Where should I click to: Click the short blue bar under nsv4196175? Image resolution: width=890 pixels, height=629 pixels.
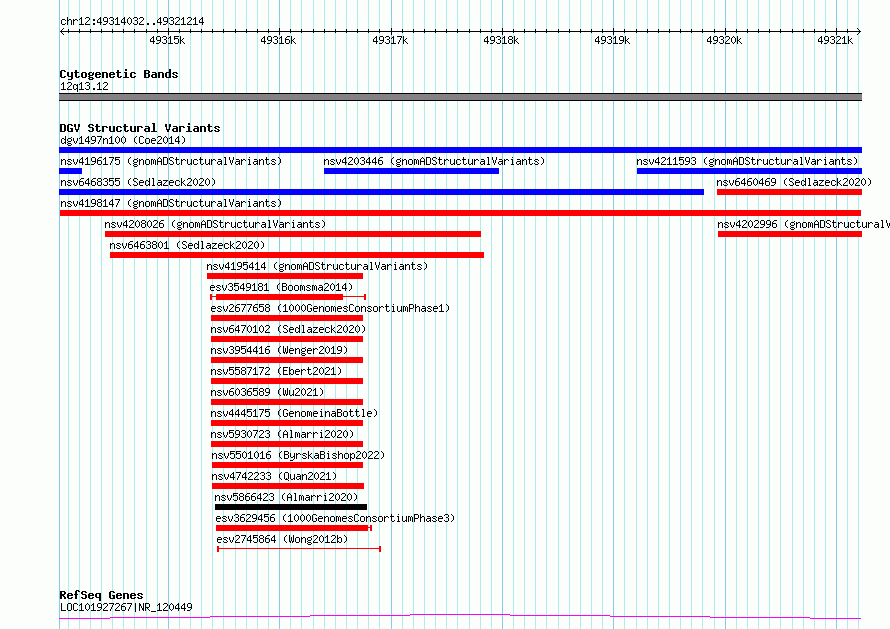point(71,171)
